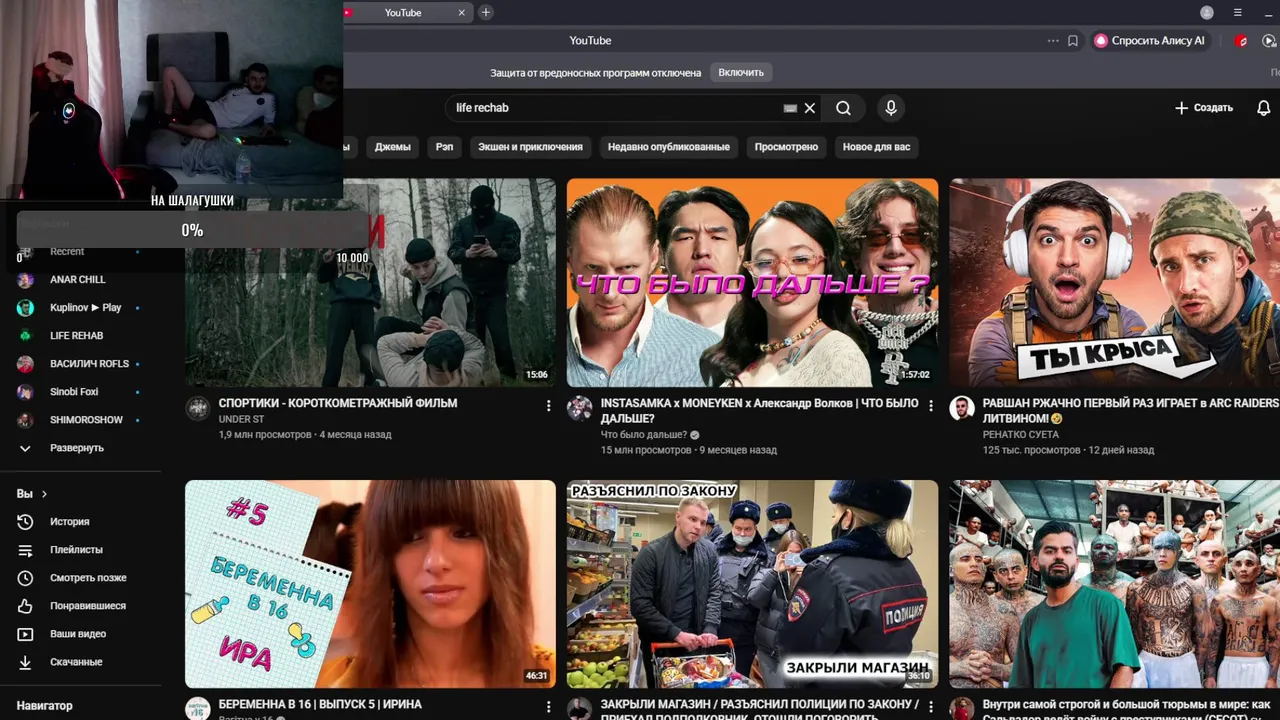Screen dimensions: 1280x720
Task: Click Включить protection button
Action: [741, 72]
